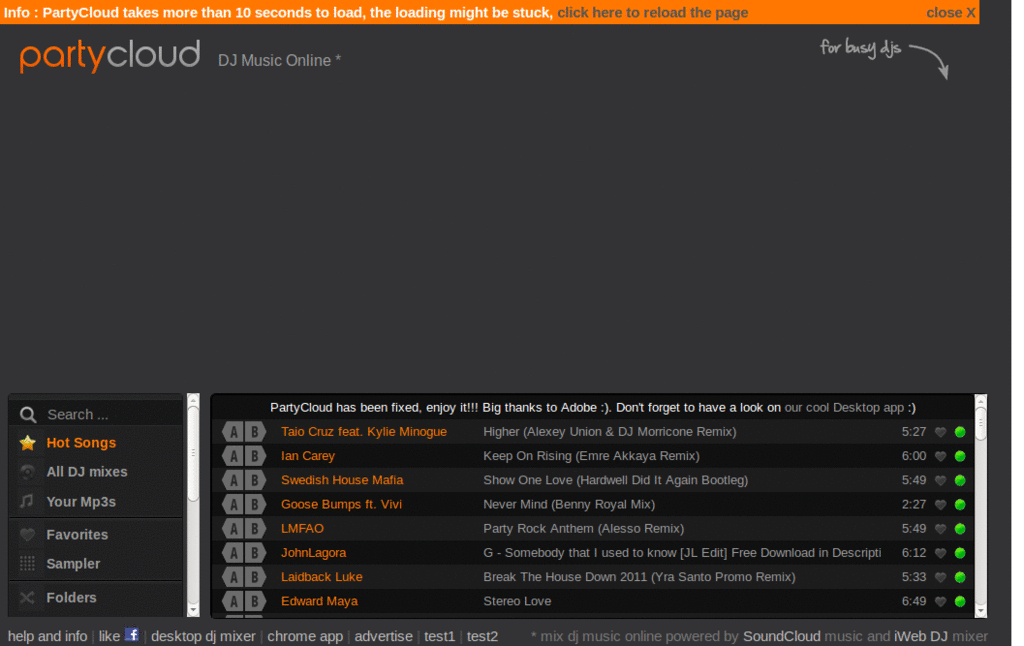
Task: Open SoundCloud footer link
Action: pyautogui.click(x=782, y=636)
